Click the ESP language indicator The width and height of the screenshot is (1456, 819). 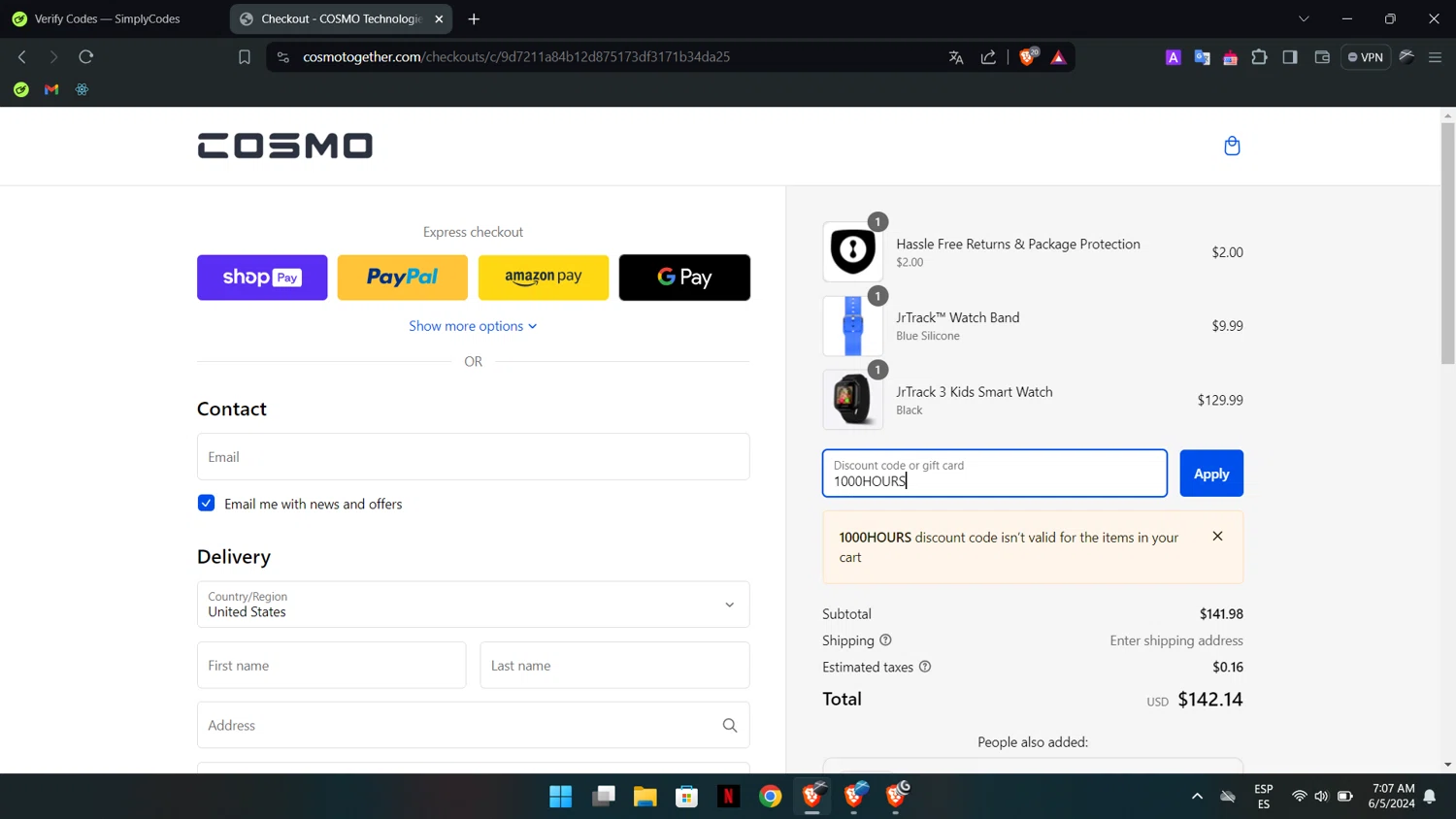click(x=1264, y=797)
